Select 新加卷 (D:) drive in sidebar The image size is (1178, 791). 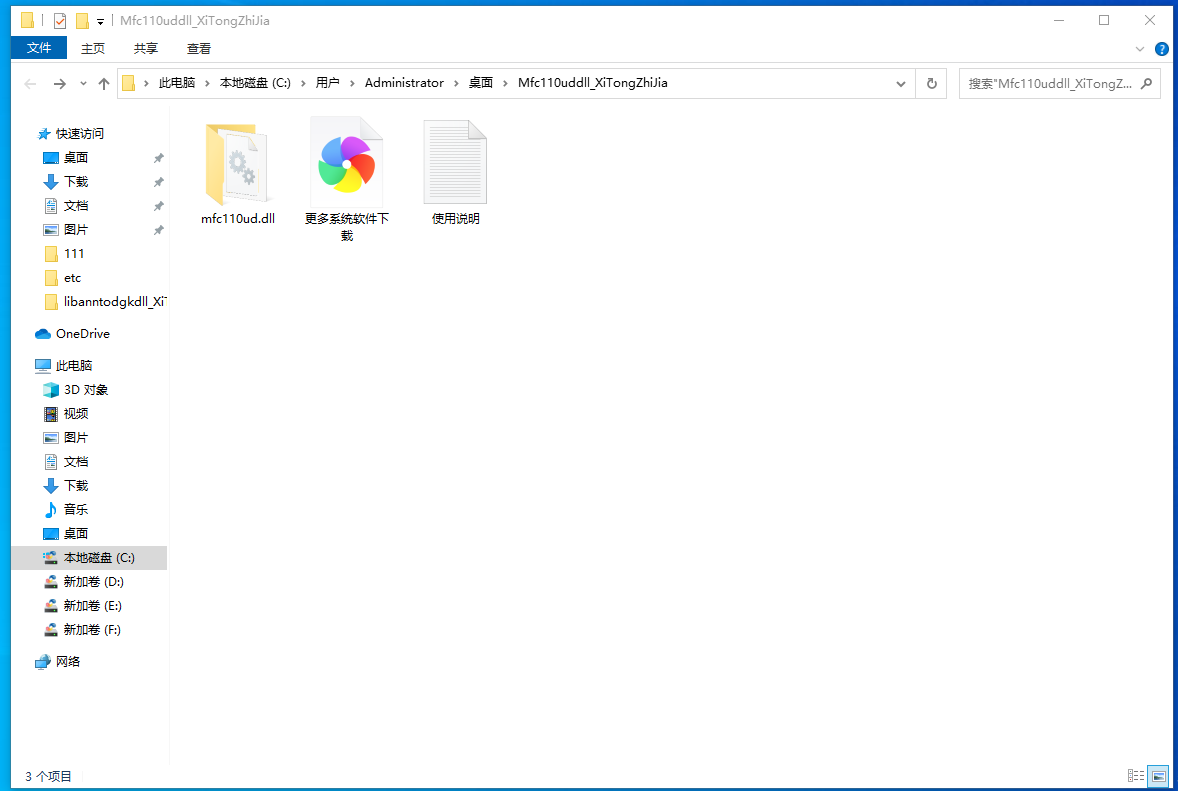[x=93, y=582]
